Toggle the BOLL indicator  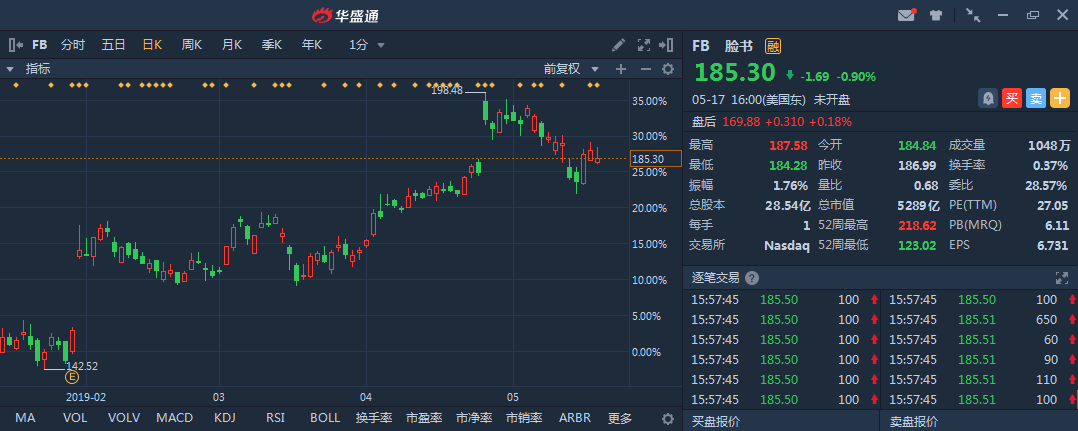click(325, 418)
